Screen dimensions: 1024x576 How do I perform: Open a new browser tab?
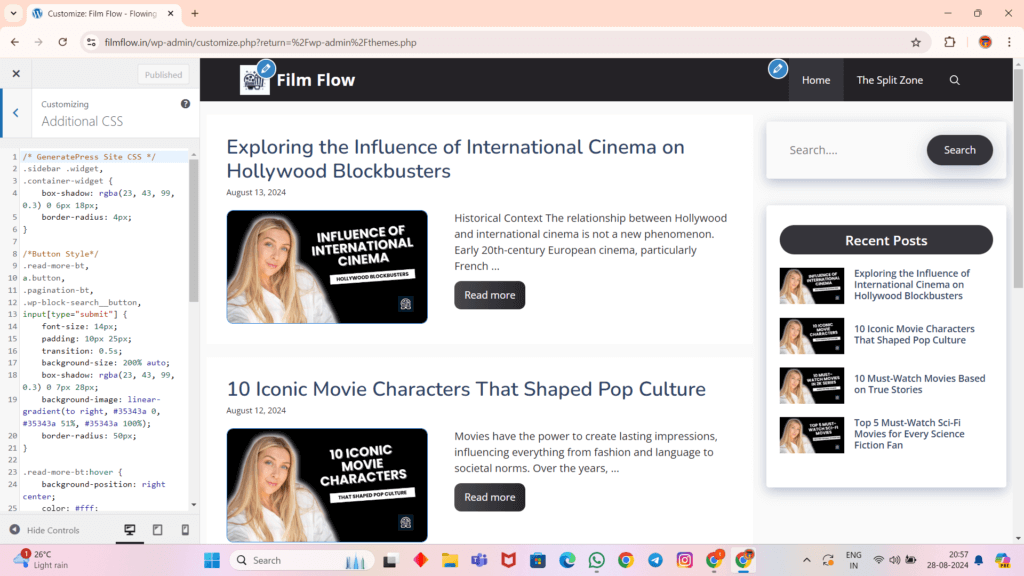[x=195, y=13]
